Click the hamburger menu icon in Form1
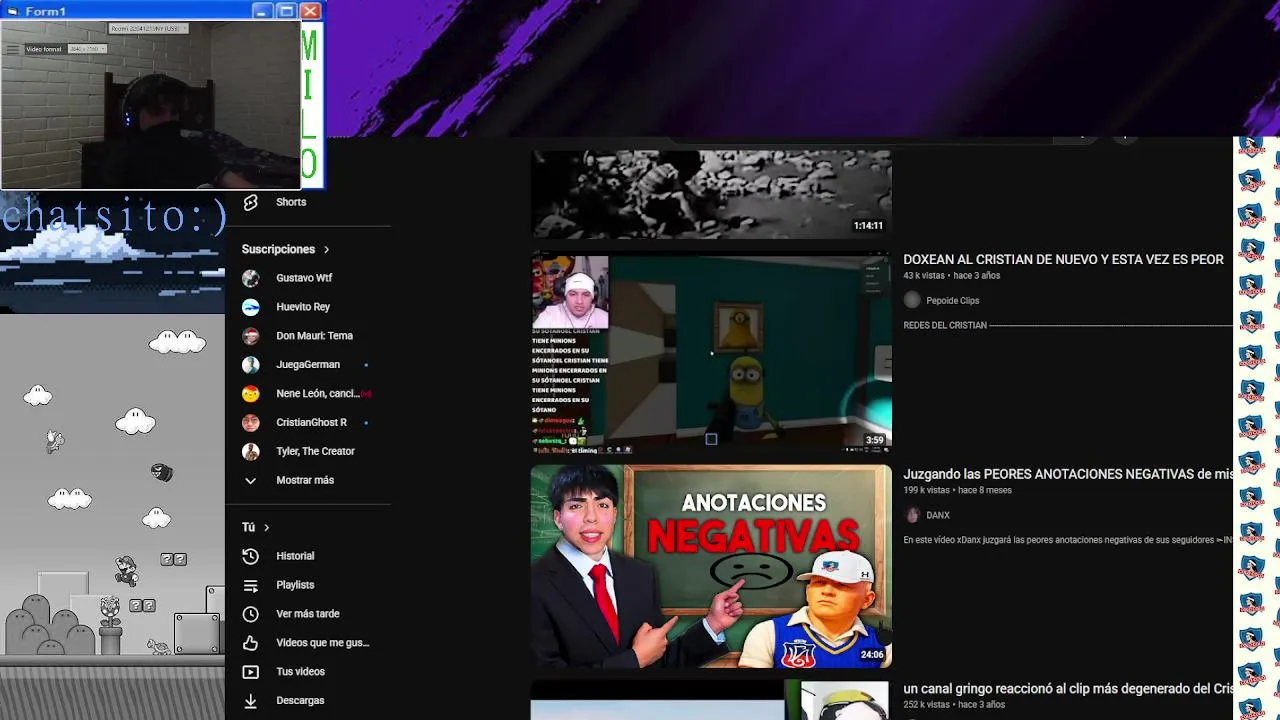 click(12, 49)
